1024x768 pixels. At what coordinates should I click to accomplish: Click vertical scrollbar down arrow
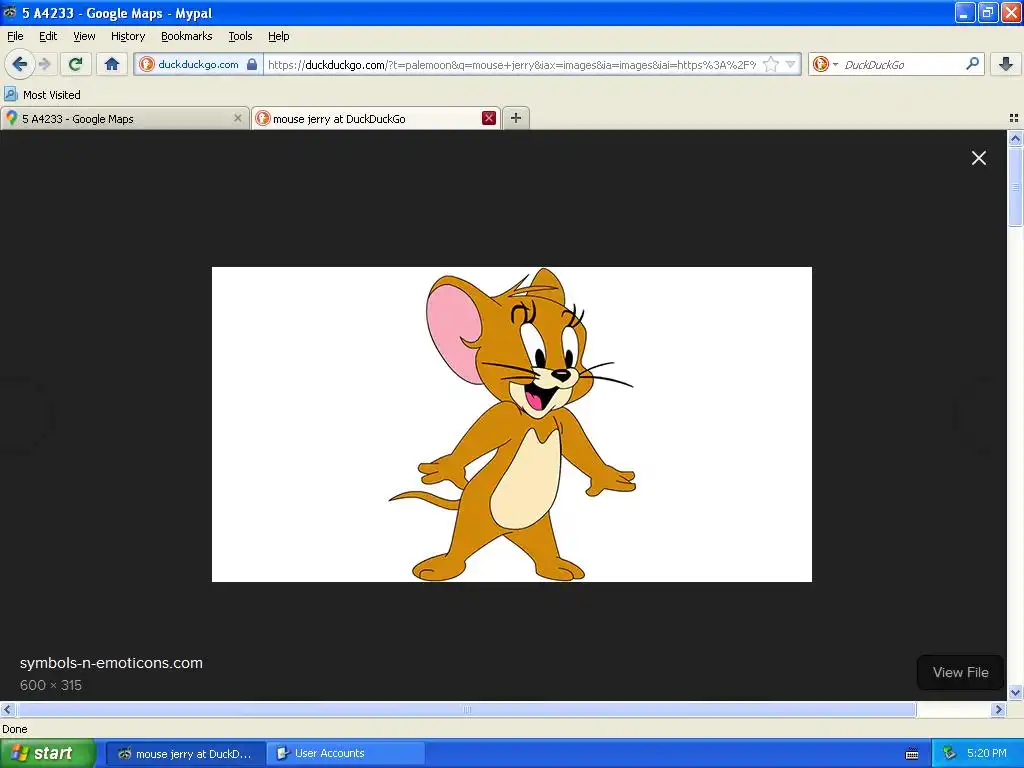(x=1015, y=692)
